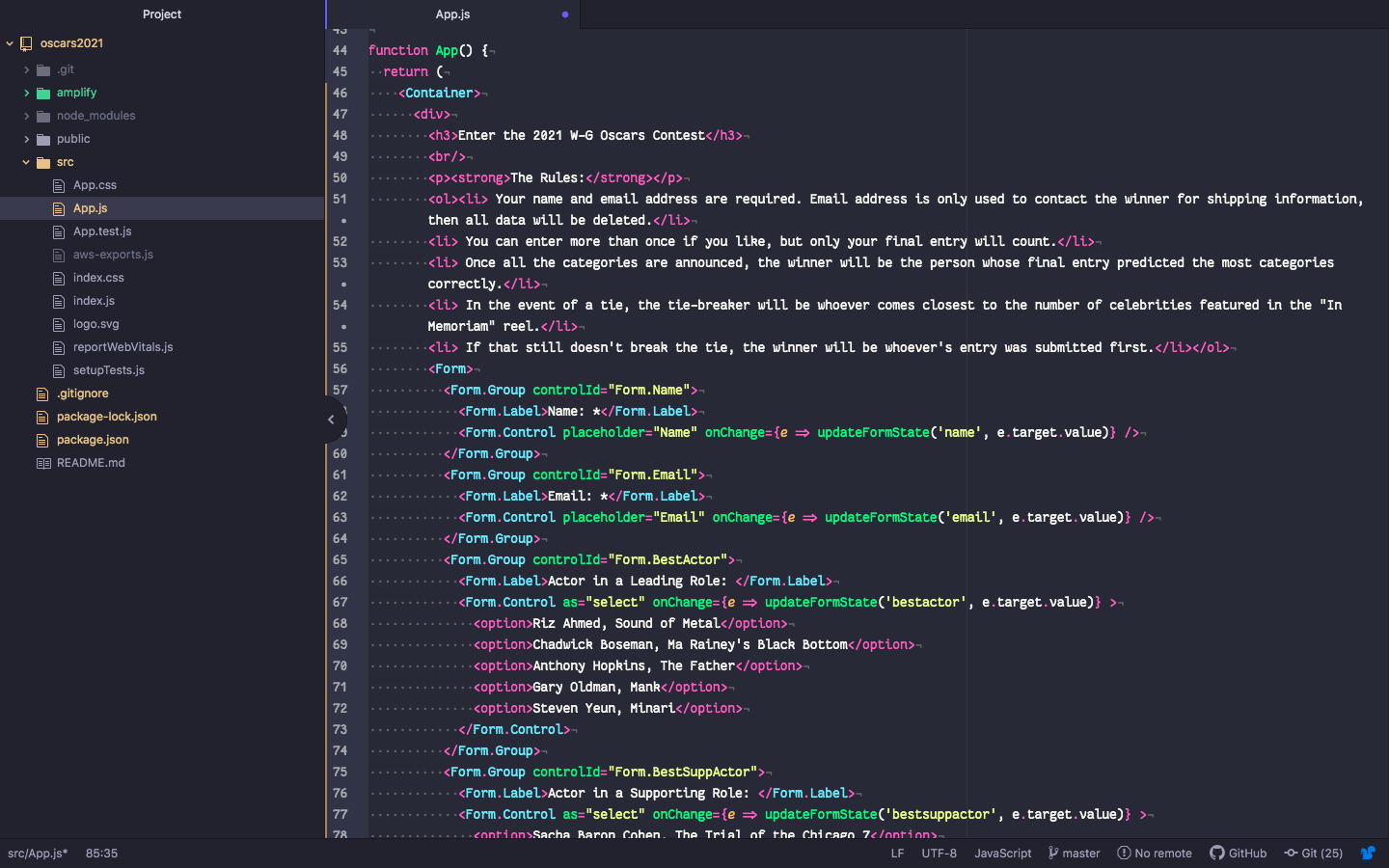Open package.json in the file tree

point(93,440)
